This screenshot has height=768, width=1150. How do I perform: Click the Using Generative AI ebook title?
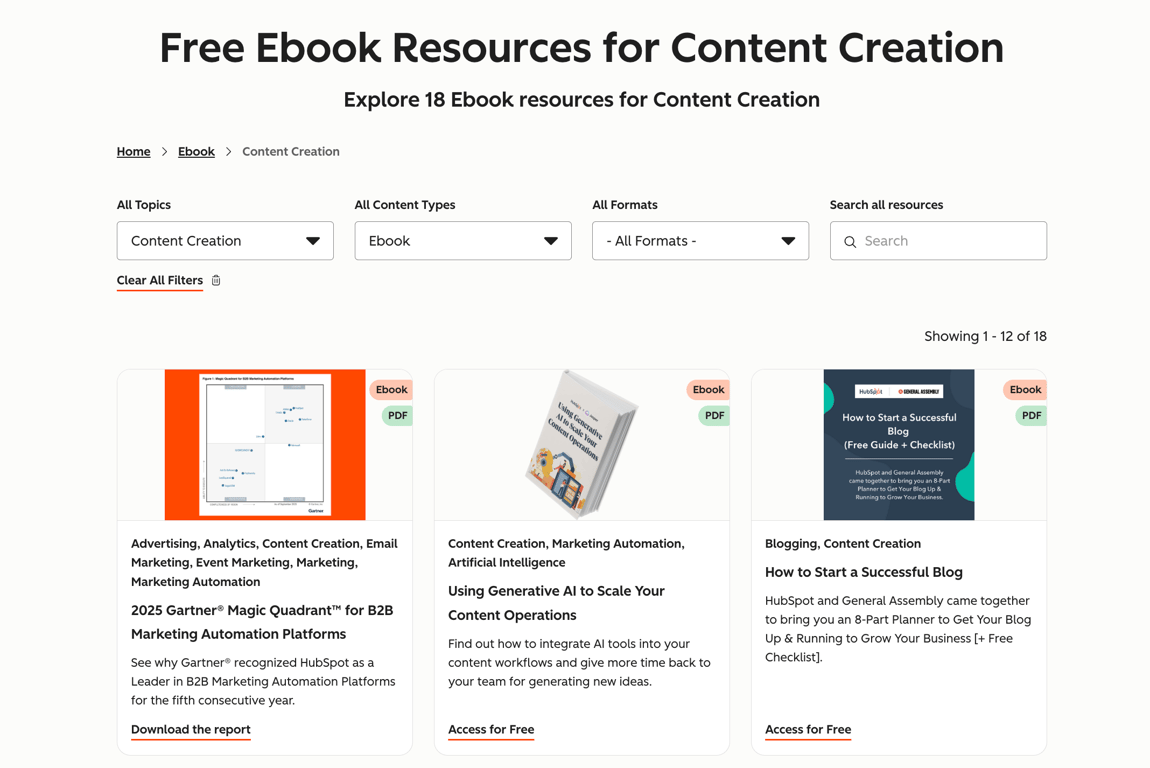(x=556, y=602)
